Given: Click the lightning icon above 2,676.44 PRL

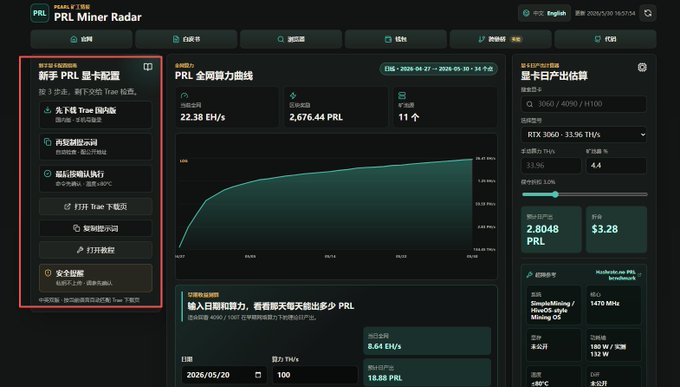Looking at the screenshot, I should click(x=293, y=95).
